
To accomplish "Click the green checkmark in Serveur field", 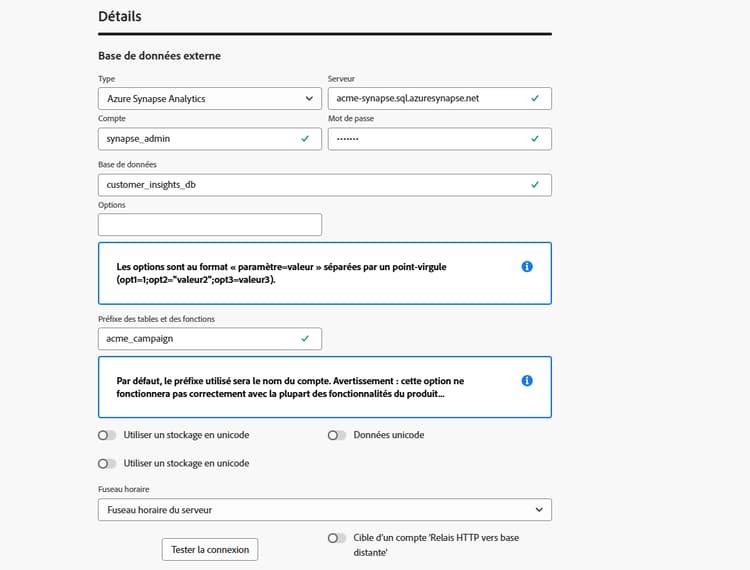I will coord(535,99).
